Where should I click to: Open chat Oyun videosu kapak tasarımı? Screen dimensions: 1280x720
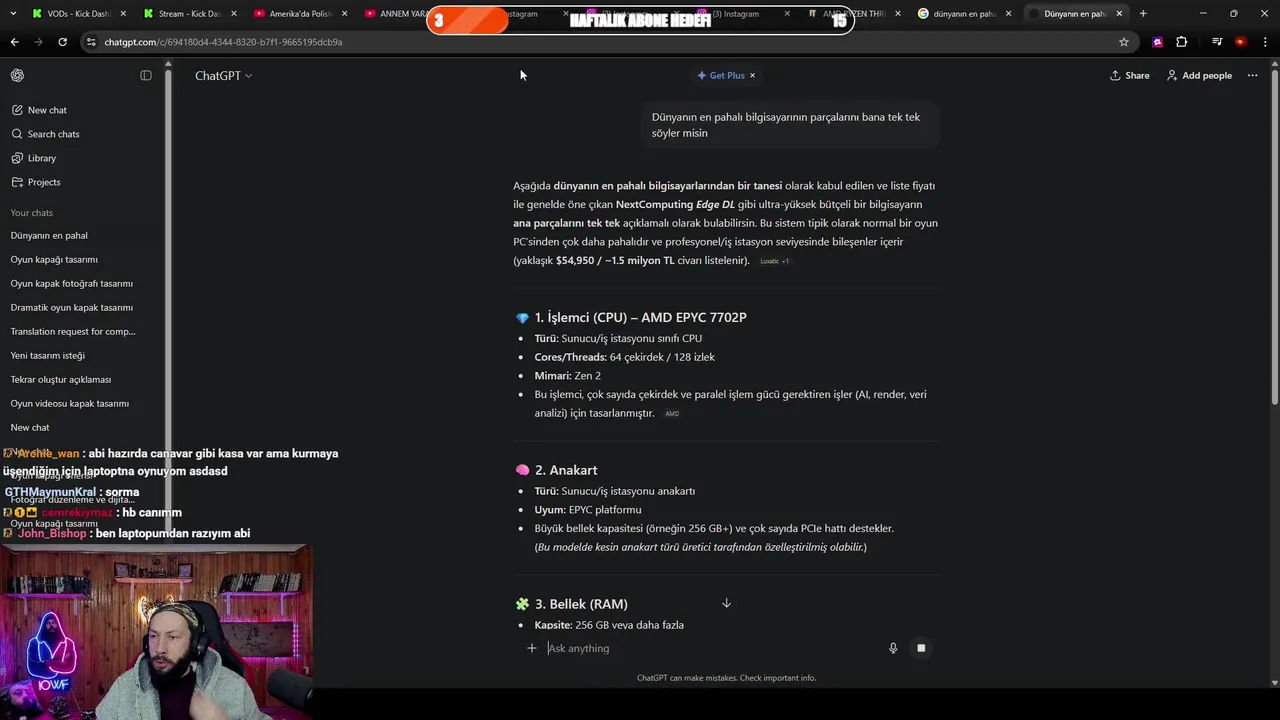coord(70,404)
